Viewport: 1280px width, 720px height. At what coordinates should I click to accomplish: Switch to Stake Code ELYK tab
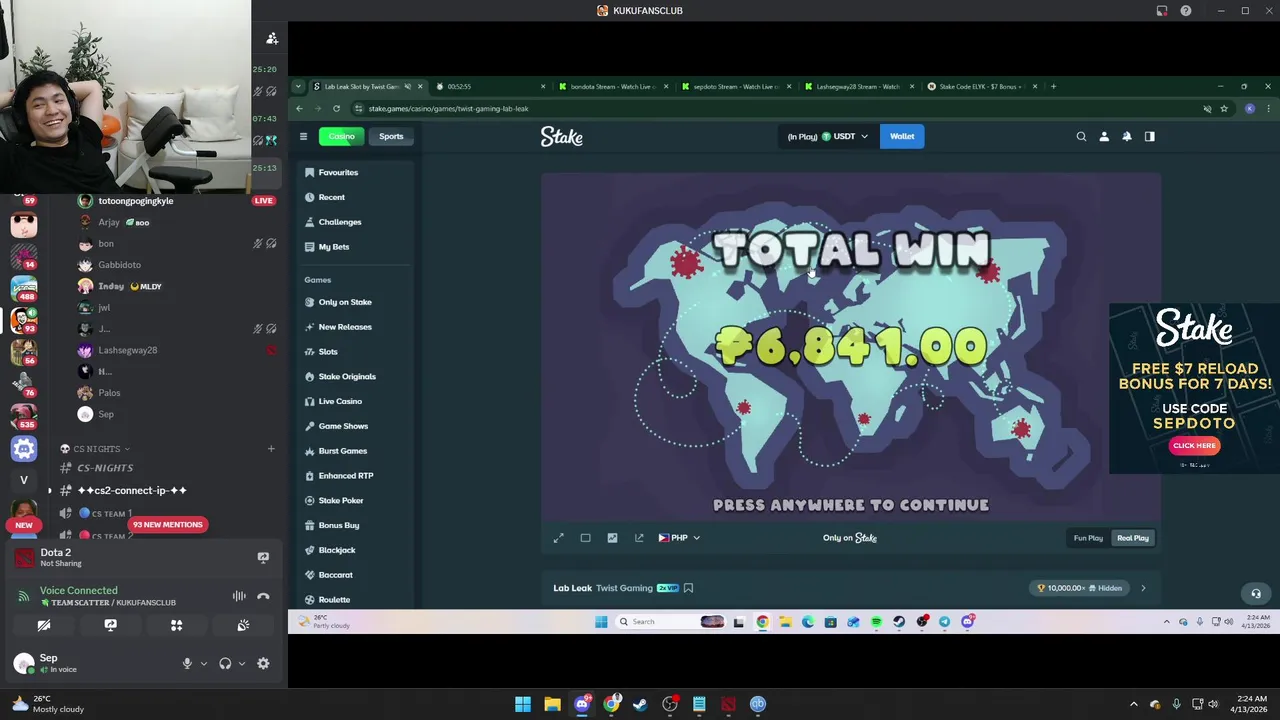[984, 87]
